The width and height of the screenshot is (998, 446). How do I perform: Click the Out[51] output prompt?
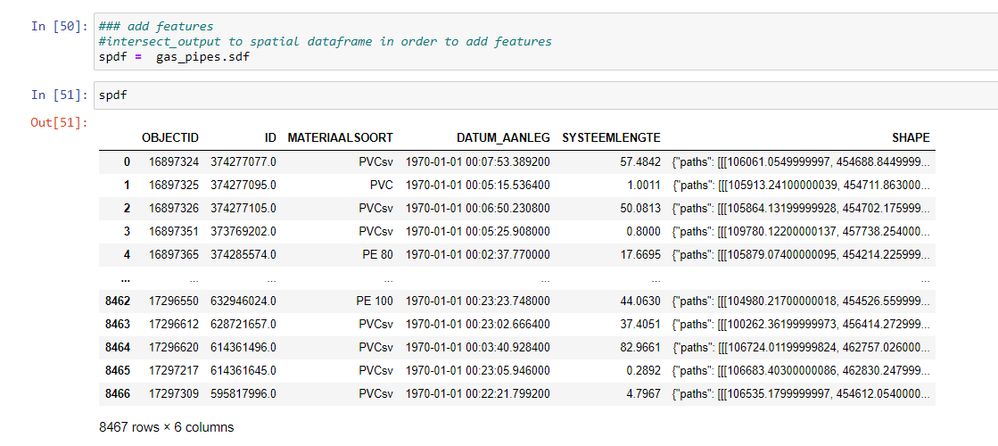point(59,123)
